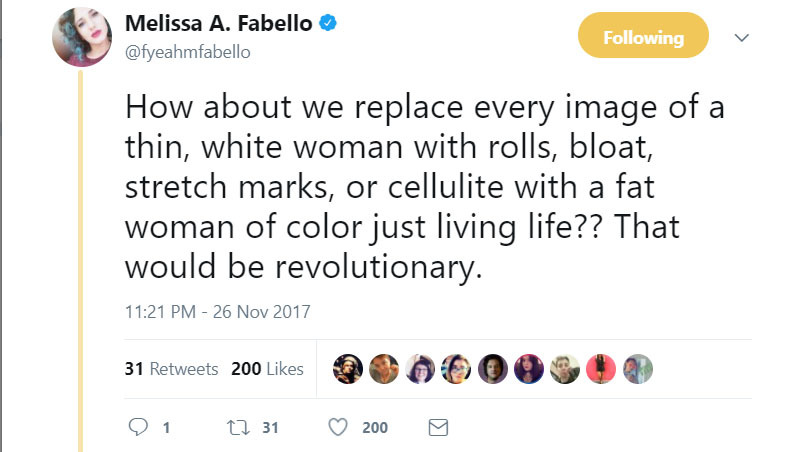Viewport: 799px width, 452px height.
Task: Open Melissa A. Fabello's profile avatar
Action: tap(82, 37)
